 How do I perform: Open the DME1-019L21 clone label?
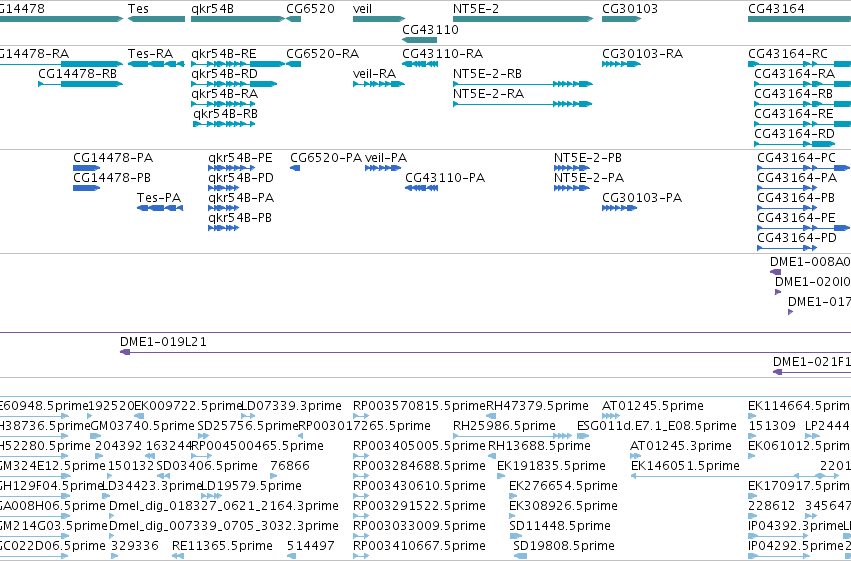tap(163, 342)
